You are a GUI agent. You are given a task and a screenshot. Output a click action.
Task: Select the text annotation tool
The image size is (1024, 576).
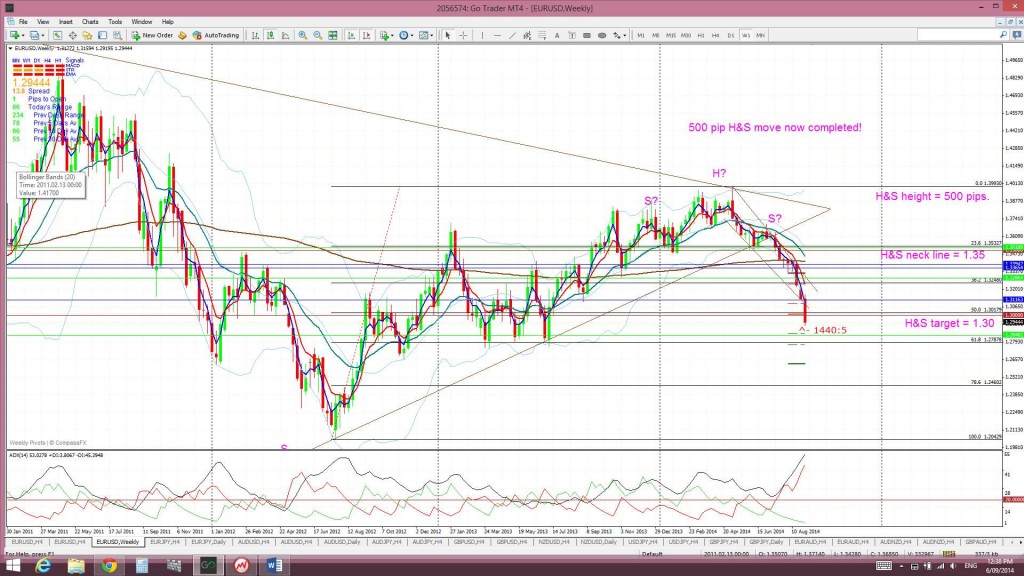557,36
